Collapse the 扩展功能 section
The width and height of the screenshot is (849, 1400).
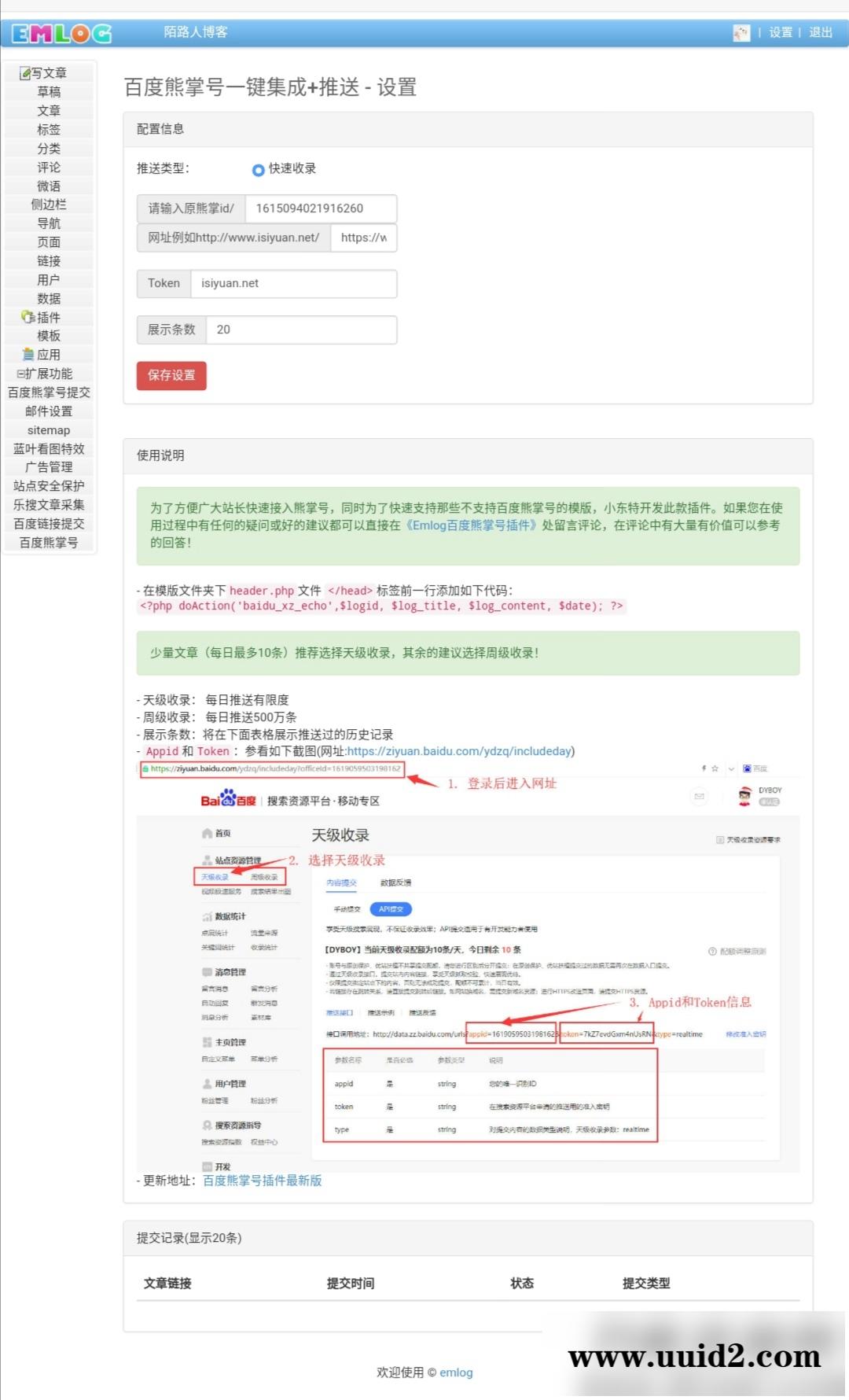pyautogui.click(x=20, y=374)
